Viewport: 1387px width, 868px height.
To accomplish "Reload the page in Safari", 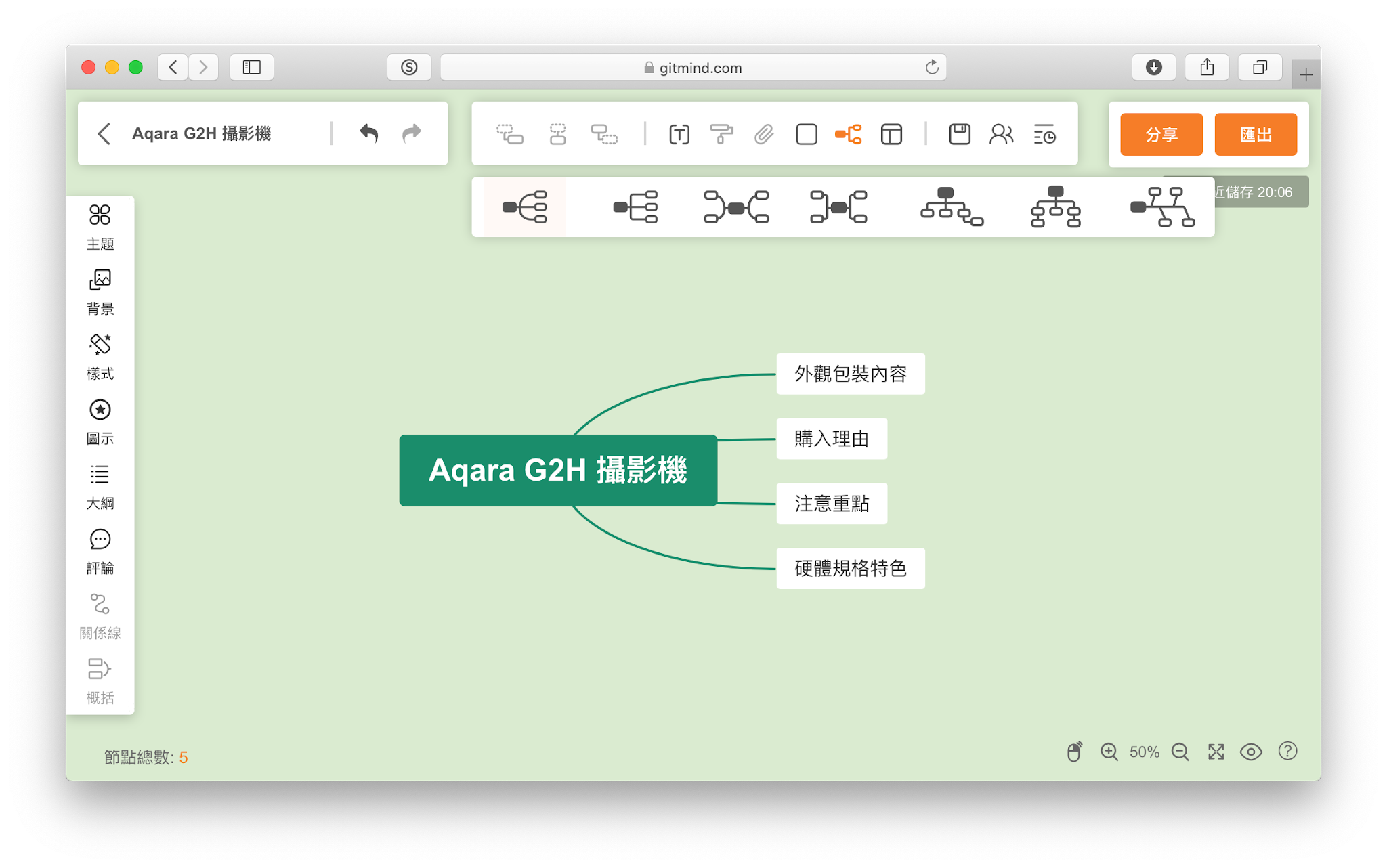I will click(x=932, y=67).
